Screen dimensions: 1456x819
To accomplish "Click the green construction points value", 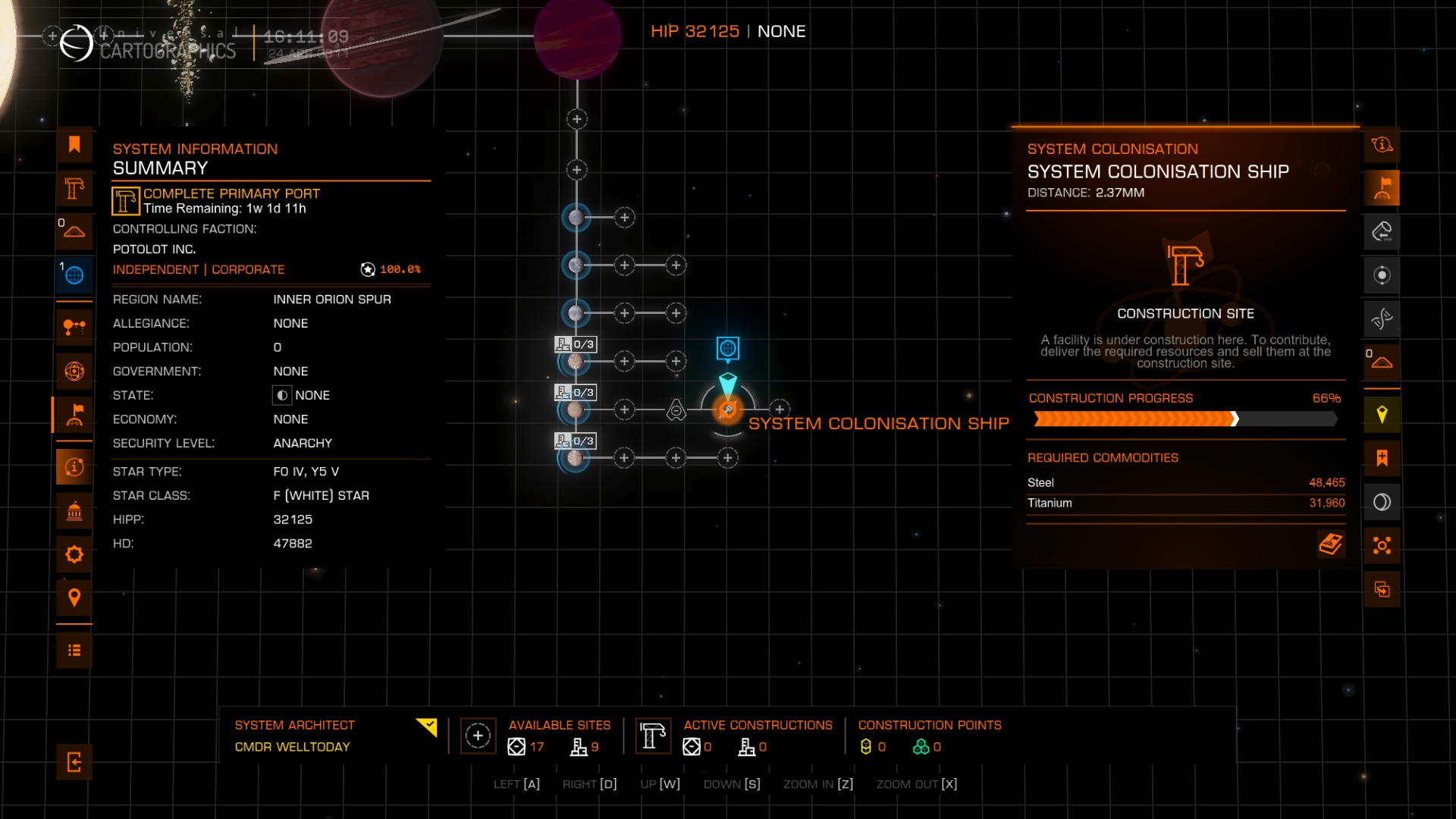I will [x=927, y=747].
